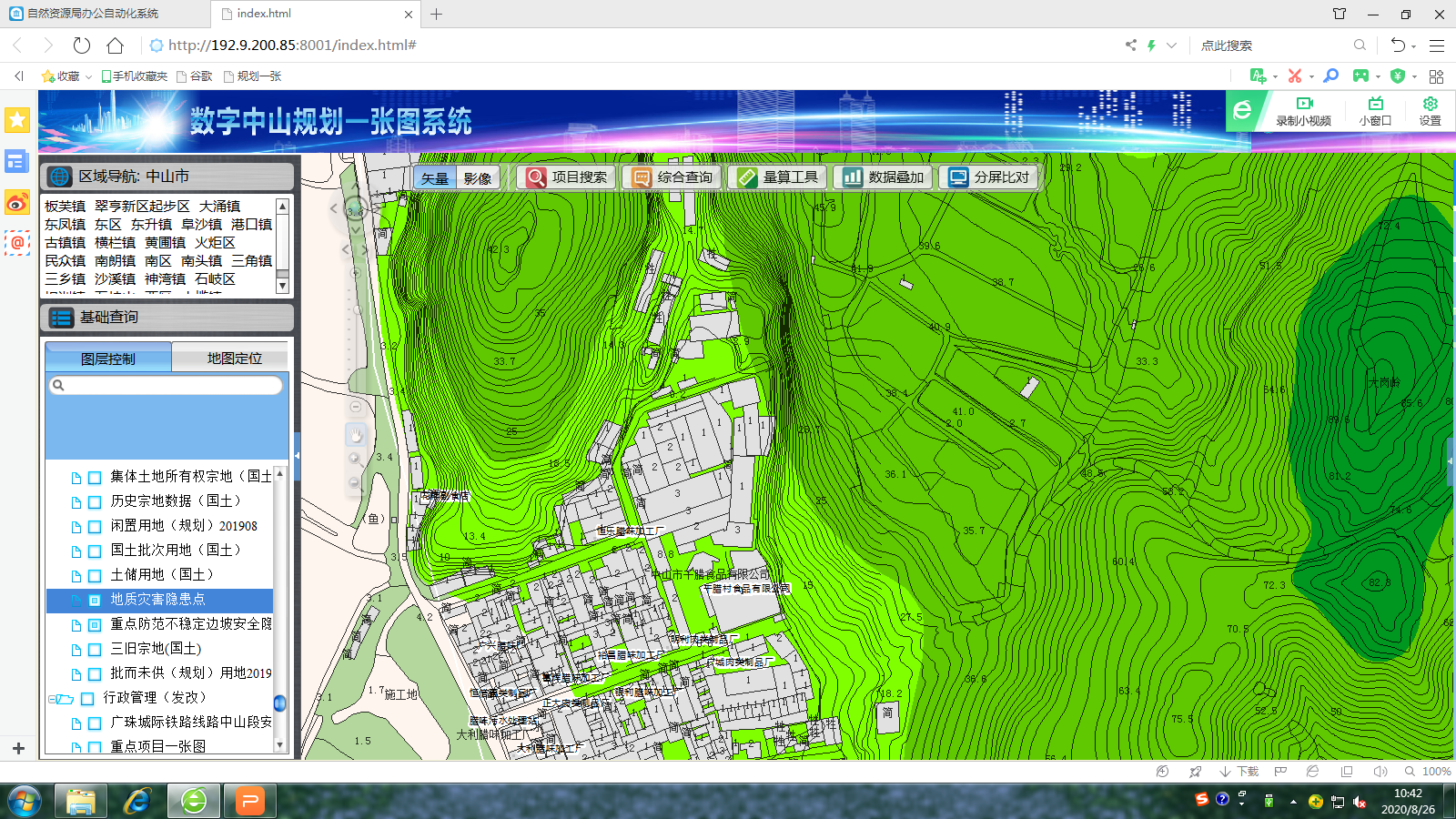1456x819 pixels.
Task: Click the map zoom level slider handle
Action: pos(356,309)
